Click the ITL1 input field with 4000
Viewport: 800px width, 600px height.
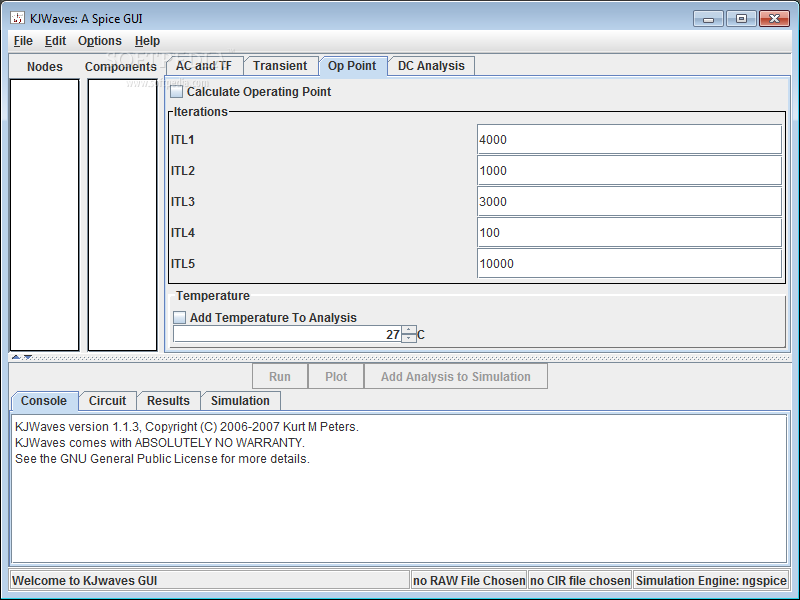629,139
